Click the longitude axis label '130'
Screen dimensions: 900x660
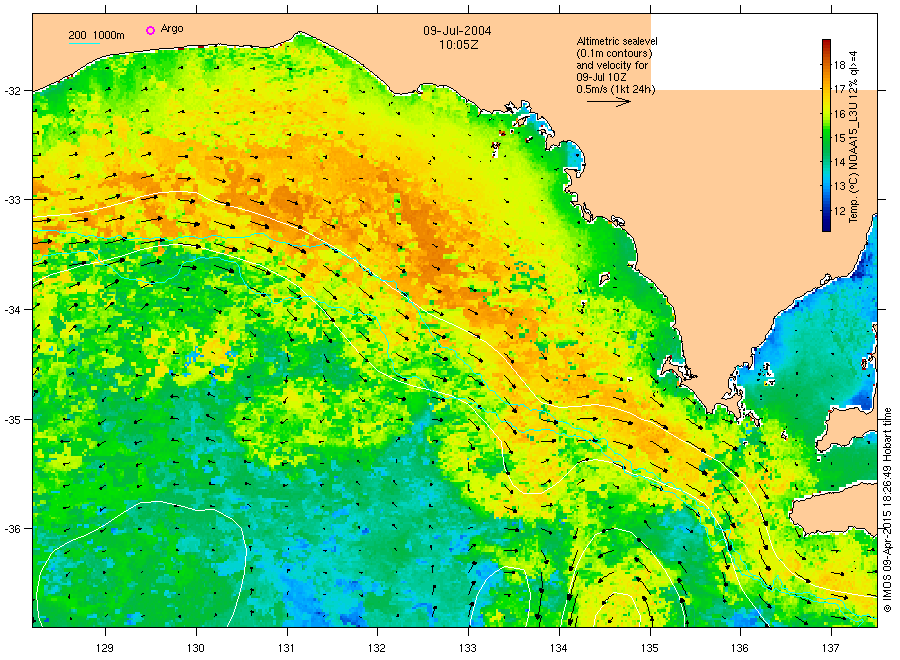(196, 649)
